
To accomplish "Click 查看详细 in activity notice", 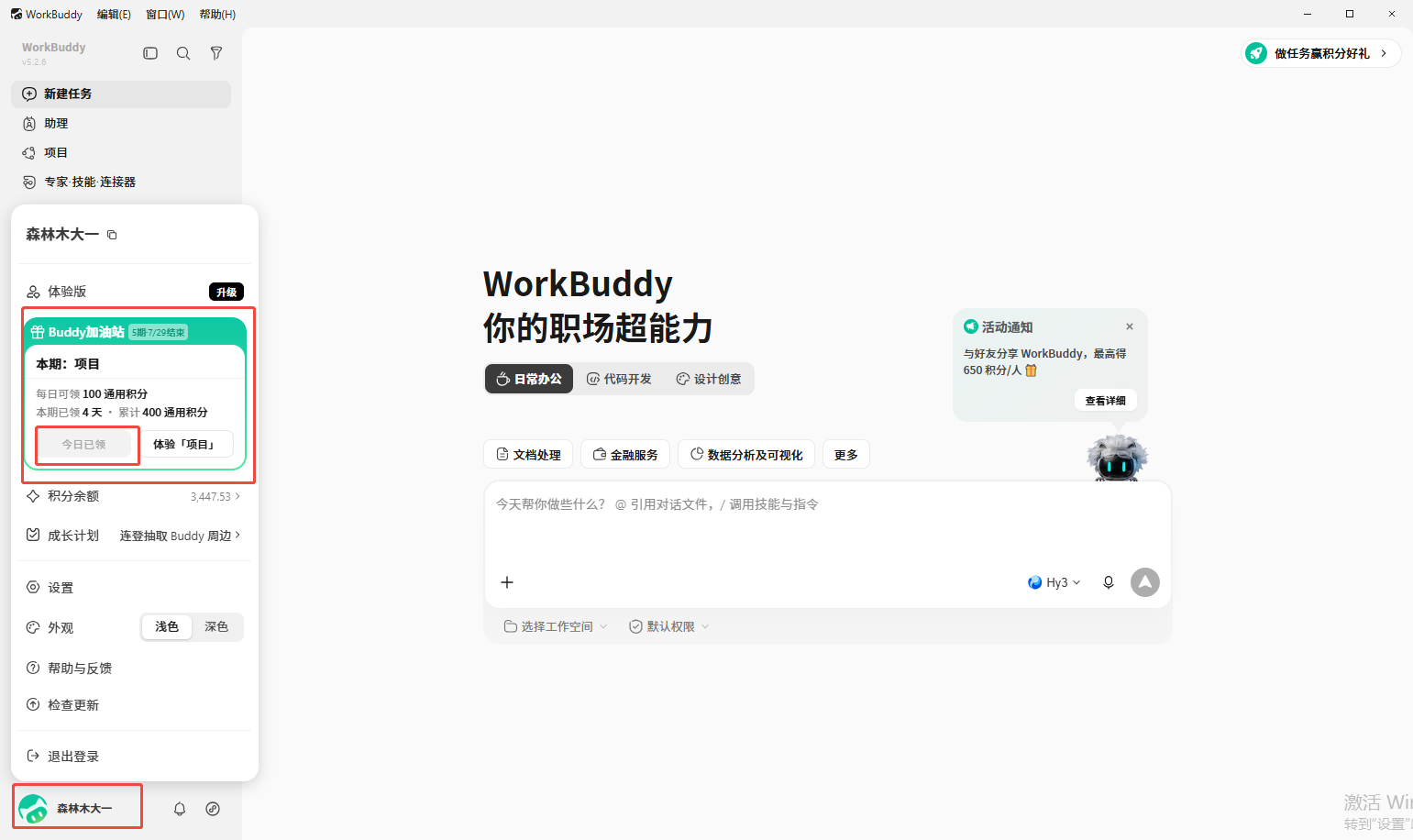I will click(1105, 401).
